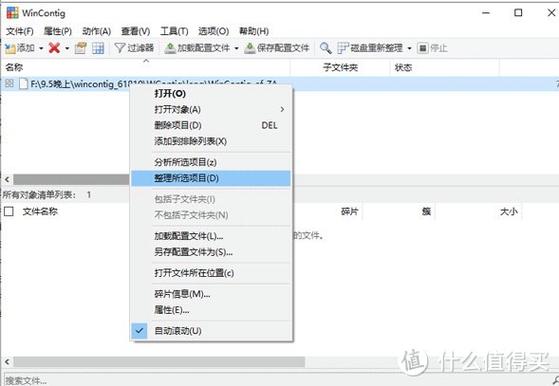Open the 属性(P) menu
This screenshot has width=559, height=386.
tap(57, 31)
